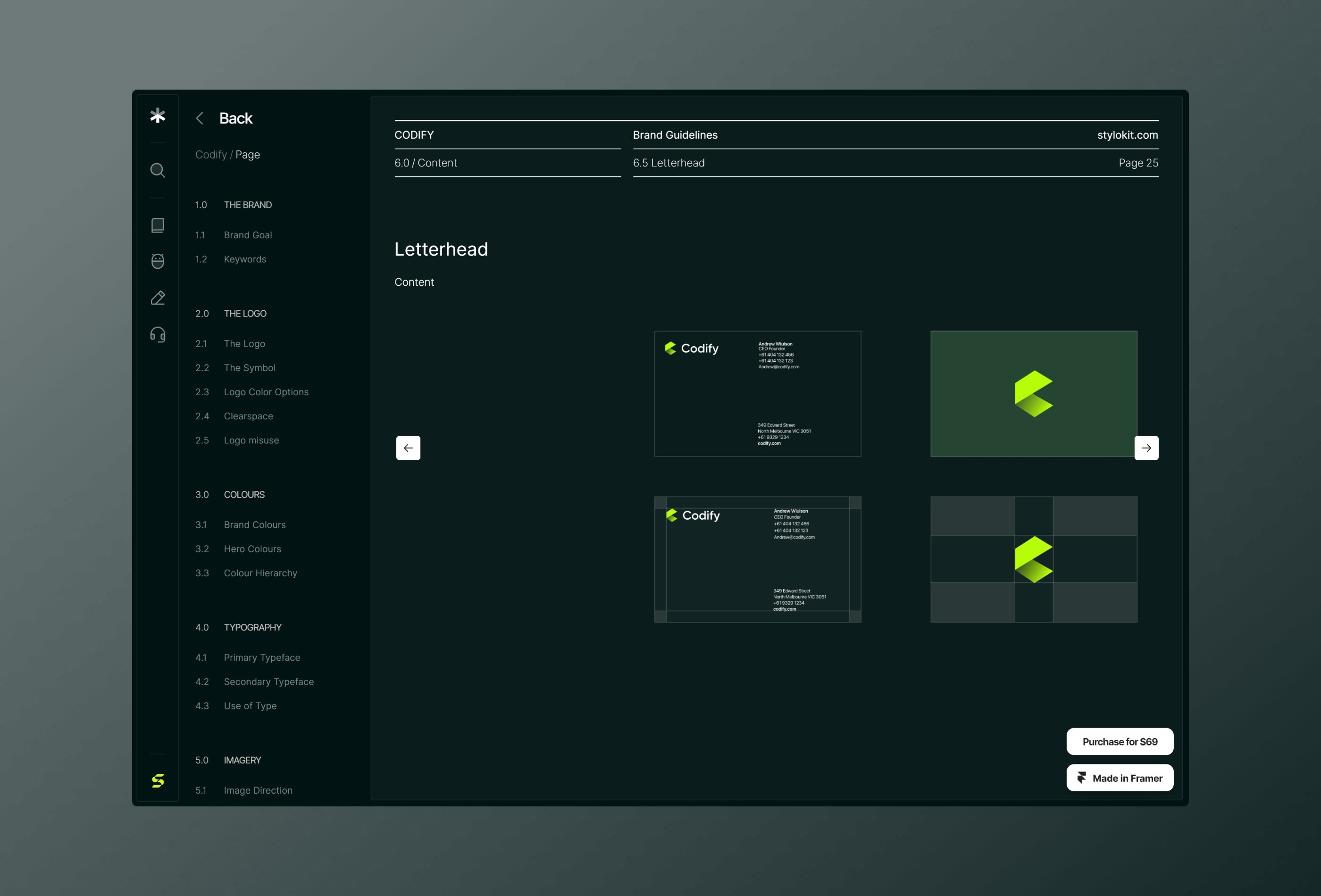Select the 2.0 THE LOGO section heading
The height and width of the screenshot is (896, 1321).
coord(245,313)
